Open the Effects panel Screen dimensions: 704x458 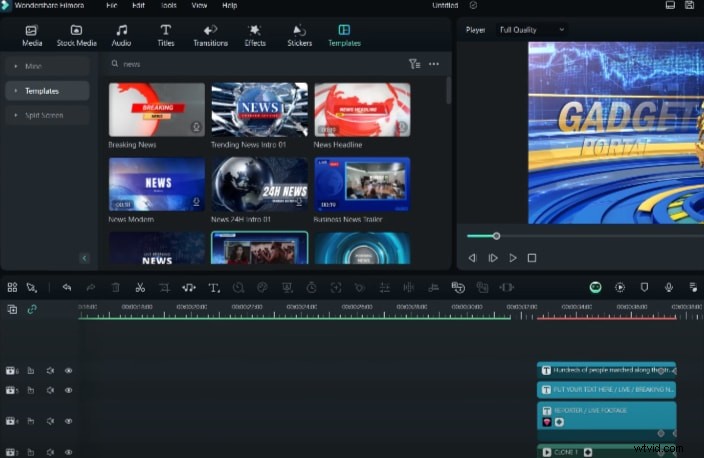tap(255, 35)
